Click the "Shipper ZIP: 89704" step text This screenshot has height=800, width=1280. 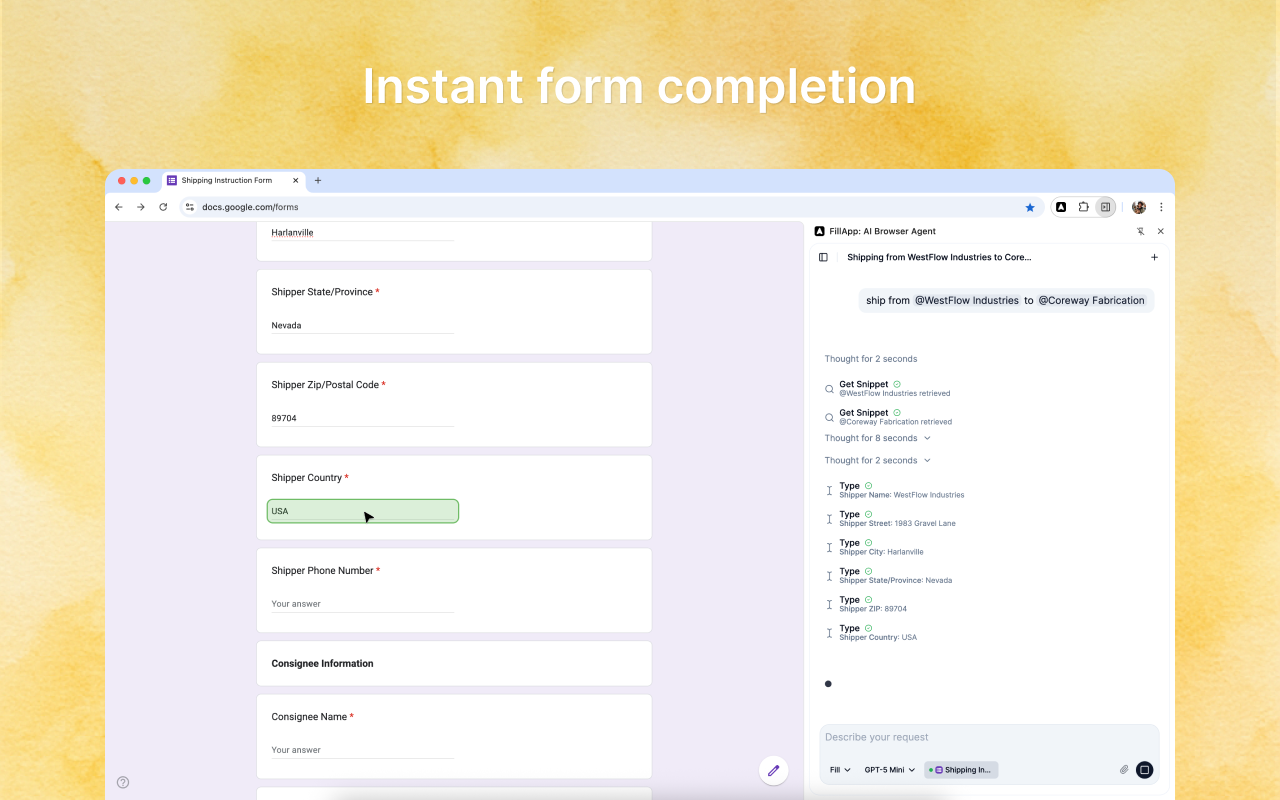click(873, 609)
